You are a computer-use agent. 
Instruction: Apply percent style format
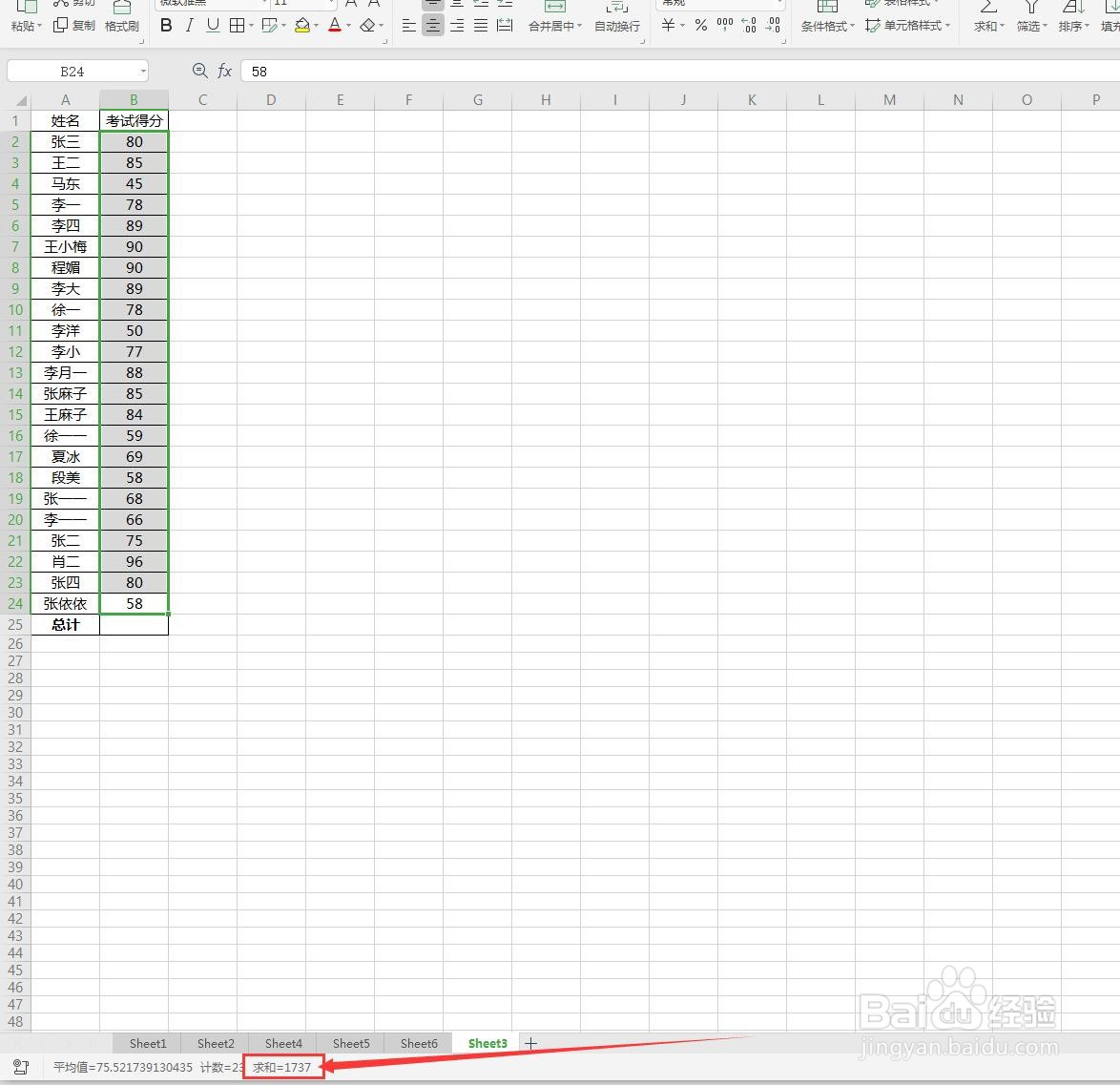pos(700,26)
